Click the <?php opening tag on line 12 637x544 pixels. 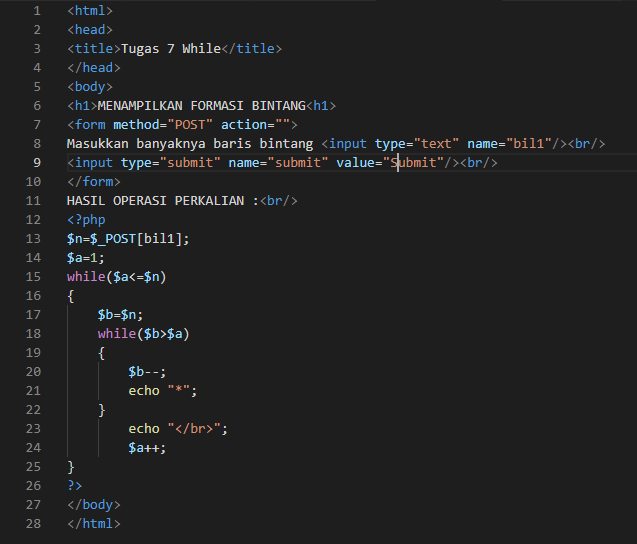(86, 220)
